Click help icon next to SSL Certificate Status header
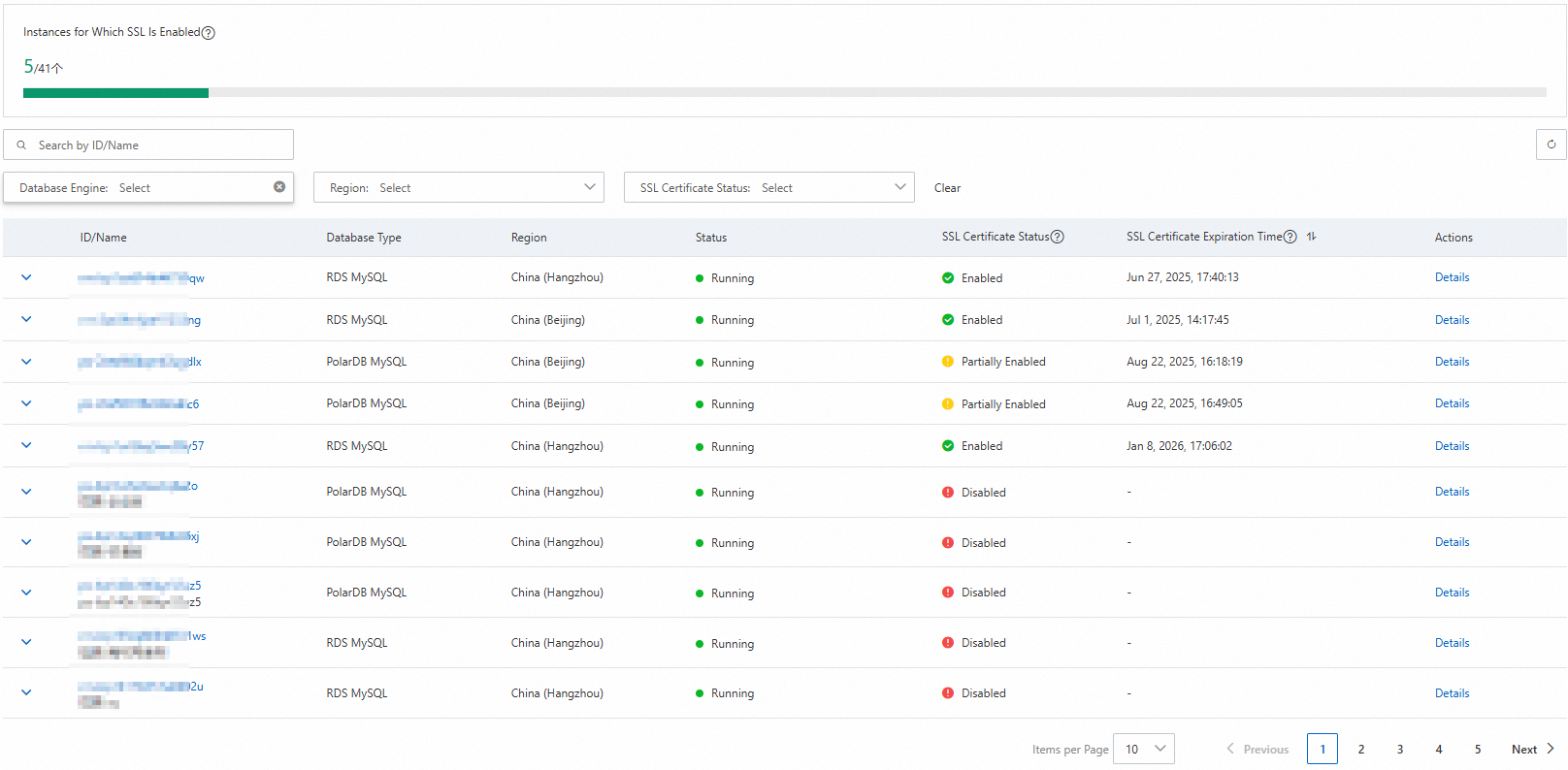The height and width of the screenshot is (770, 1568). click(1058, 237)
